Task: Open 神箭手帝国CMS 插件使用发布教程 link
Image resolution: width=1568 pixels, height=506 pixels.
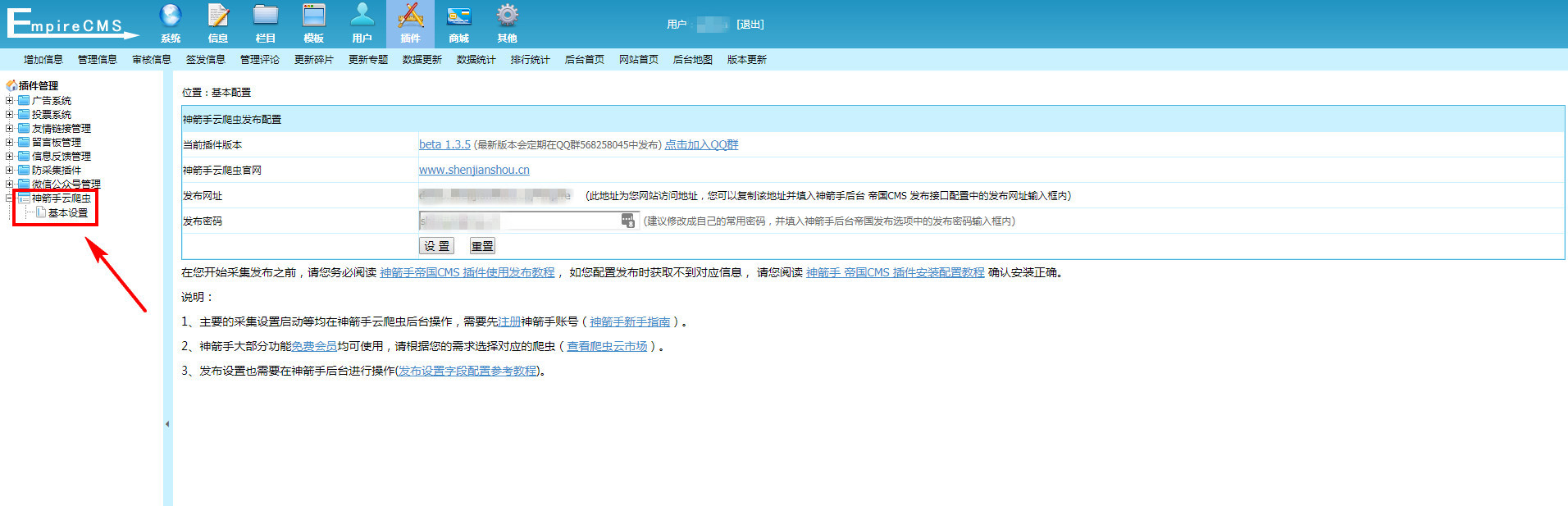Action: point(467,272)
